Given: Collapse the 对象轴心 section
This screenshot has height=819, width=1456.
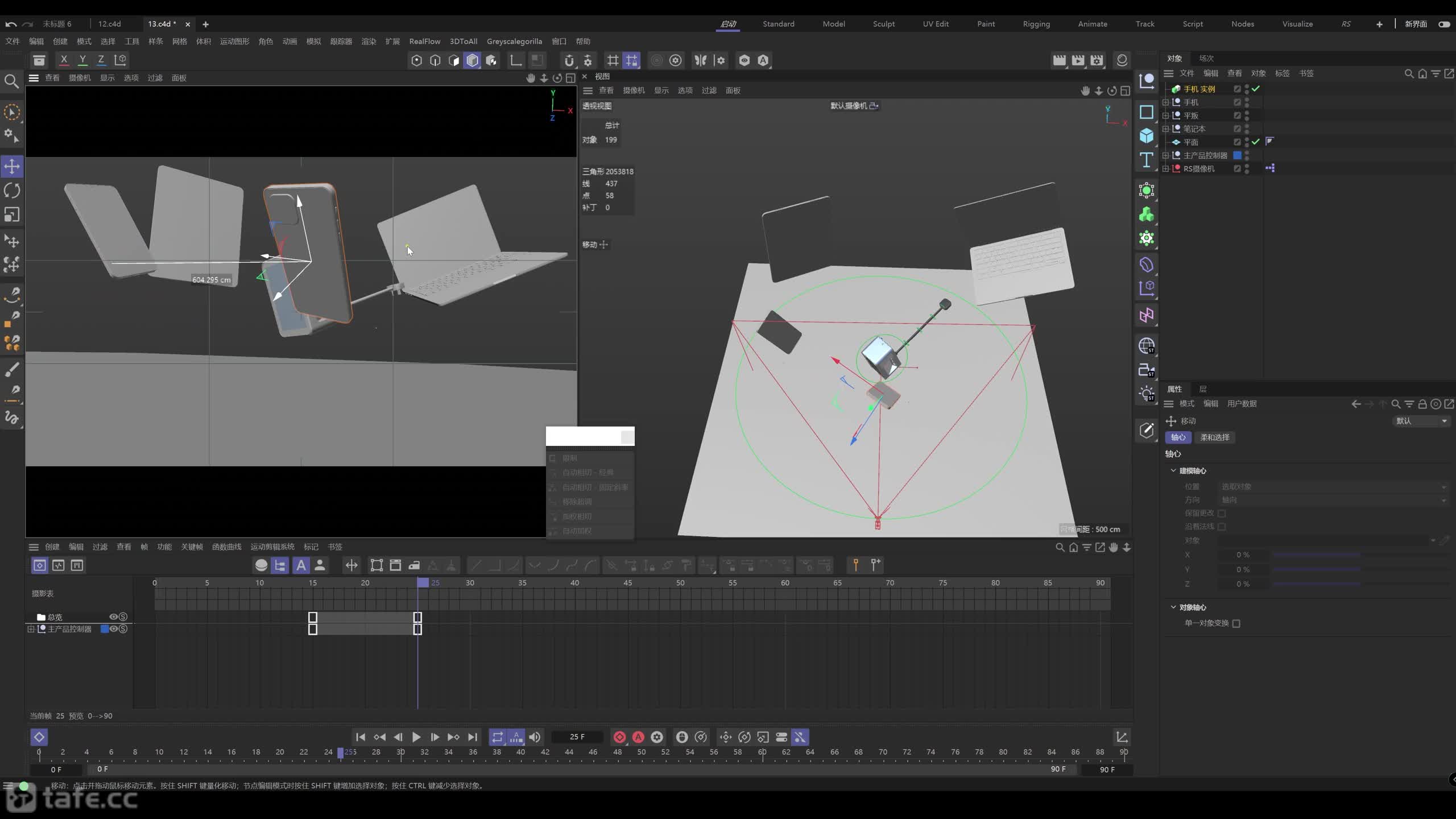Looking at the screenshot, I should pos(1173,607).
